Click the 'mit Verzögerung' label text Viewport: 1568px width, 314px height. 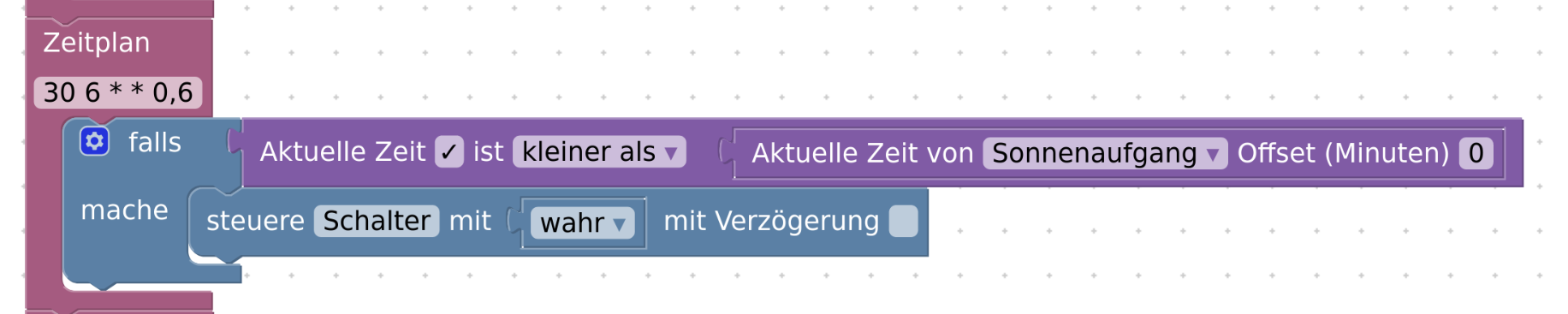coord(771,221)
